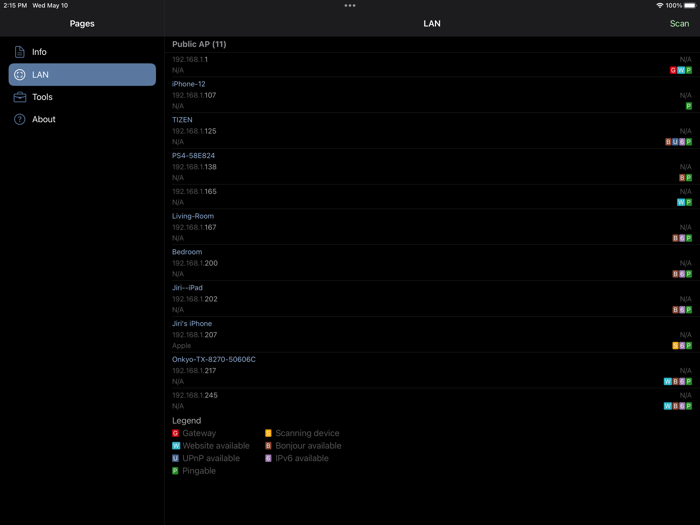Click the UPnP available legend icon
The height and width of the screenshot is (525, 700).
[x=175, y=458]
